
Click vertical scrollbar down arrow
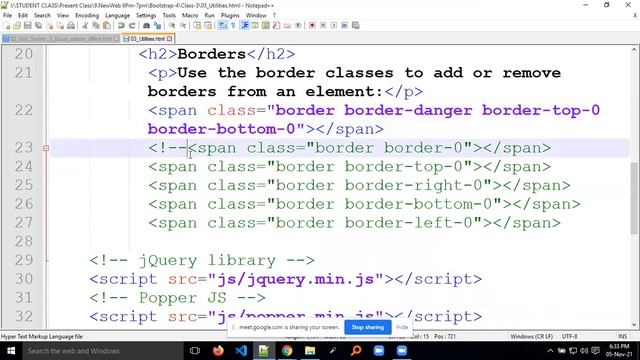(634, 325)
